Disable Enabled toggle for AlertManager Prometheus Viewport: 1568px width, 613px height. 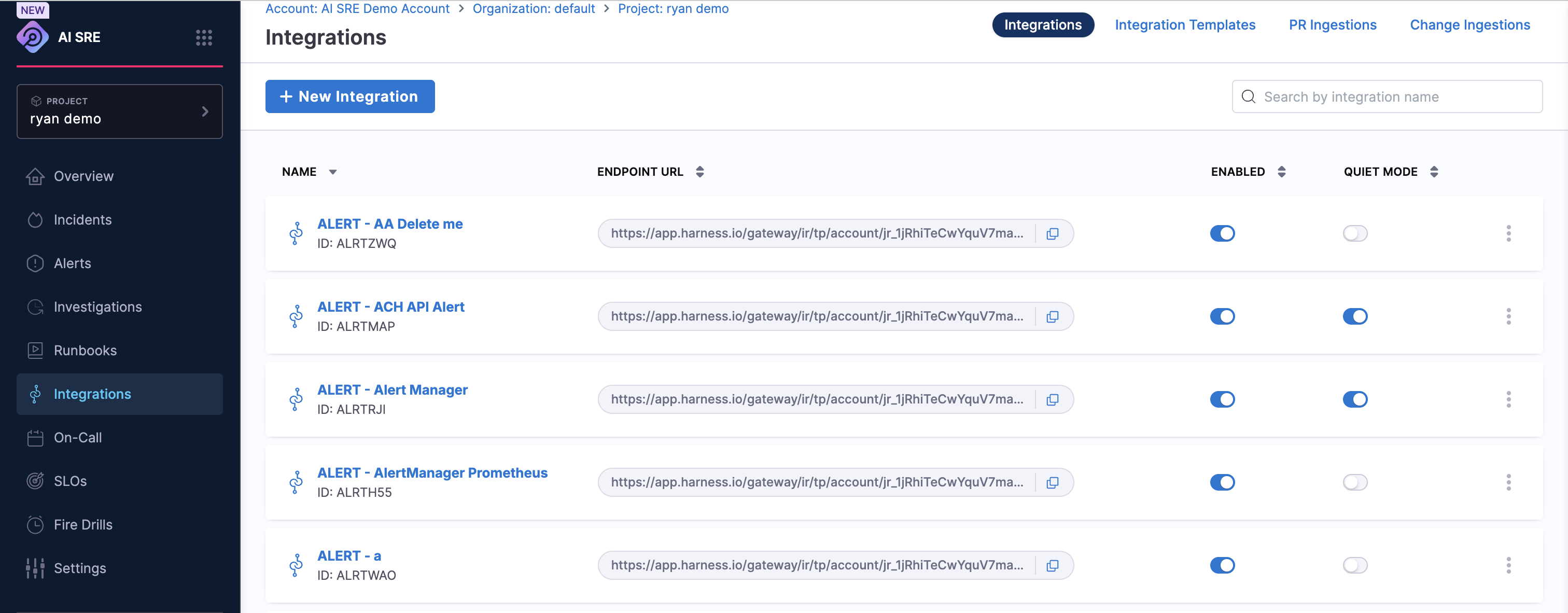click(1222, 482)
